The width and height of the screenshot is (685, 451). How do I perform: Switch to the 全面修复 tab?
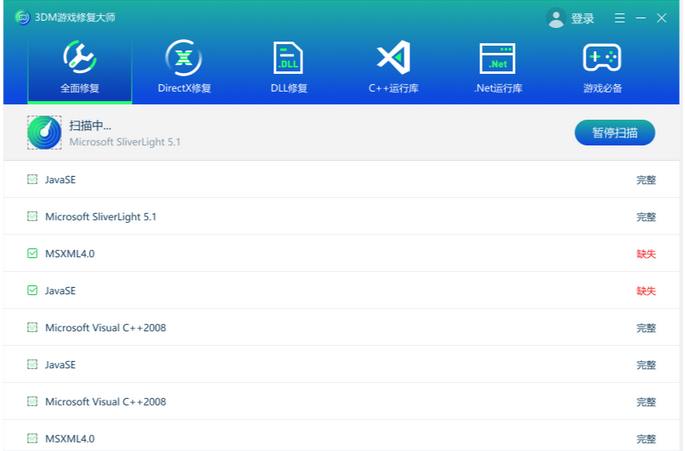[80, 69]
